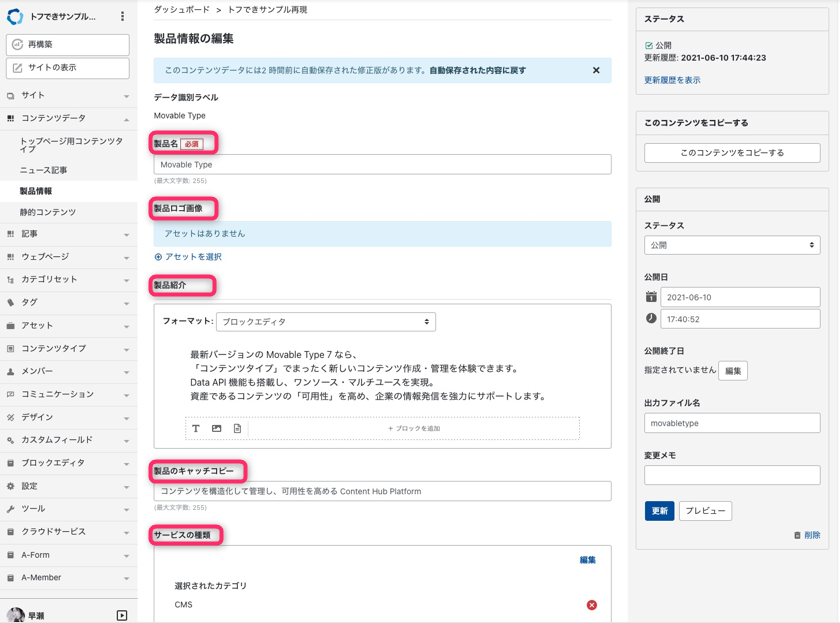Viewport: 840px width, 623px height.
Task: Open the フォーマット ブロックエディタ dropdown
Action: click(326, 322)
